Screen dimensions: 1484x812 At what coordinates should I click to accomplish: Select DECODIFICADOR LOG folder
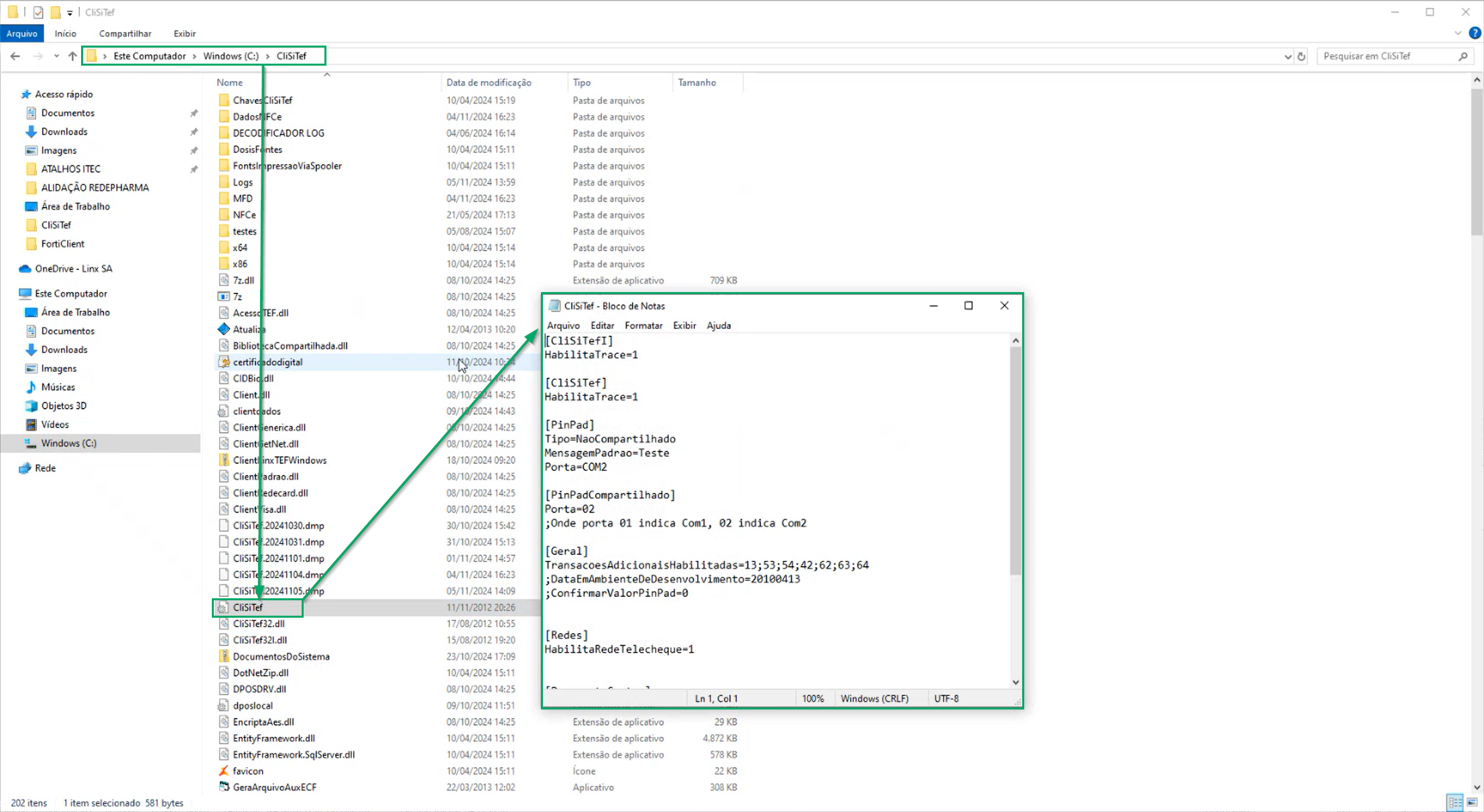278,133
